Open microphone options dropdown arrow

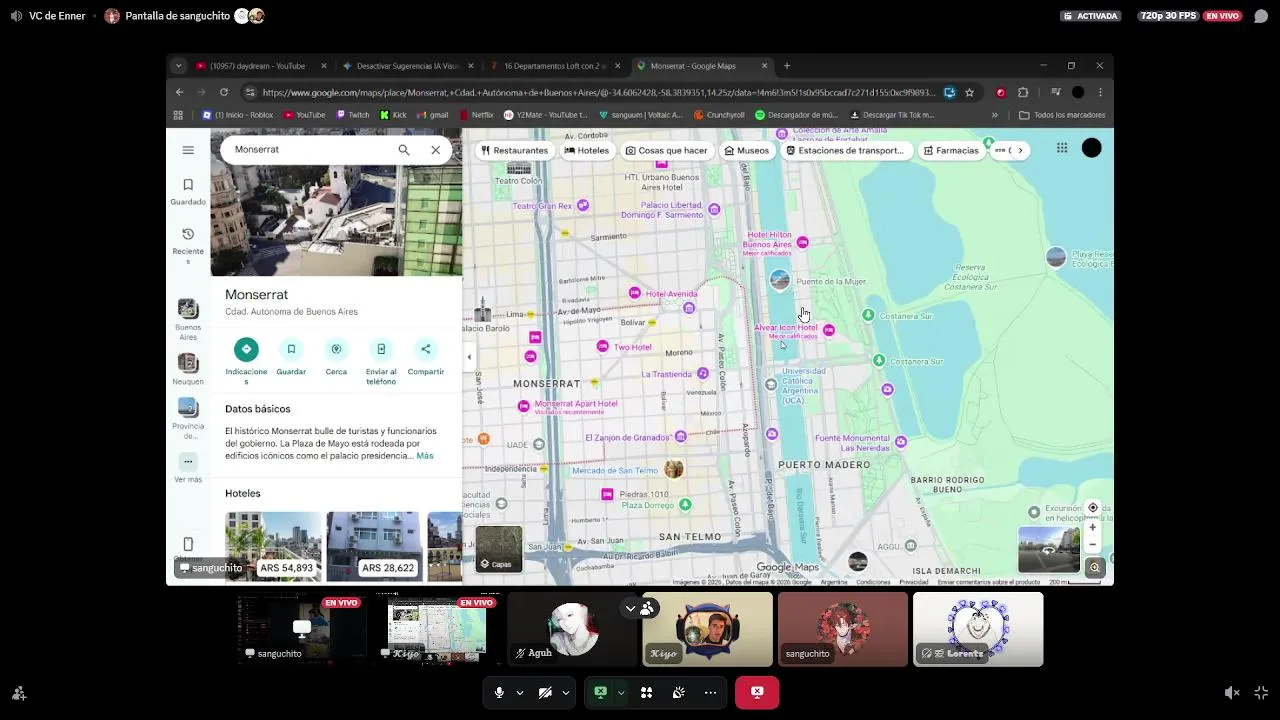pyautogui.click(x=519, y=692)
